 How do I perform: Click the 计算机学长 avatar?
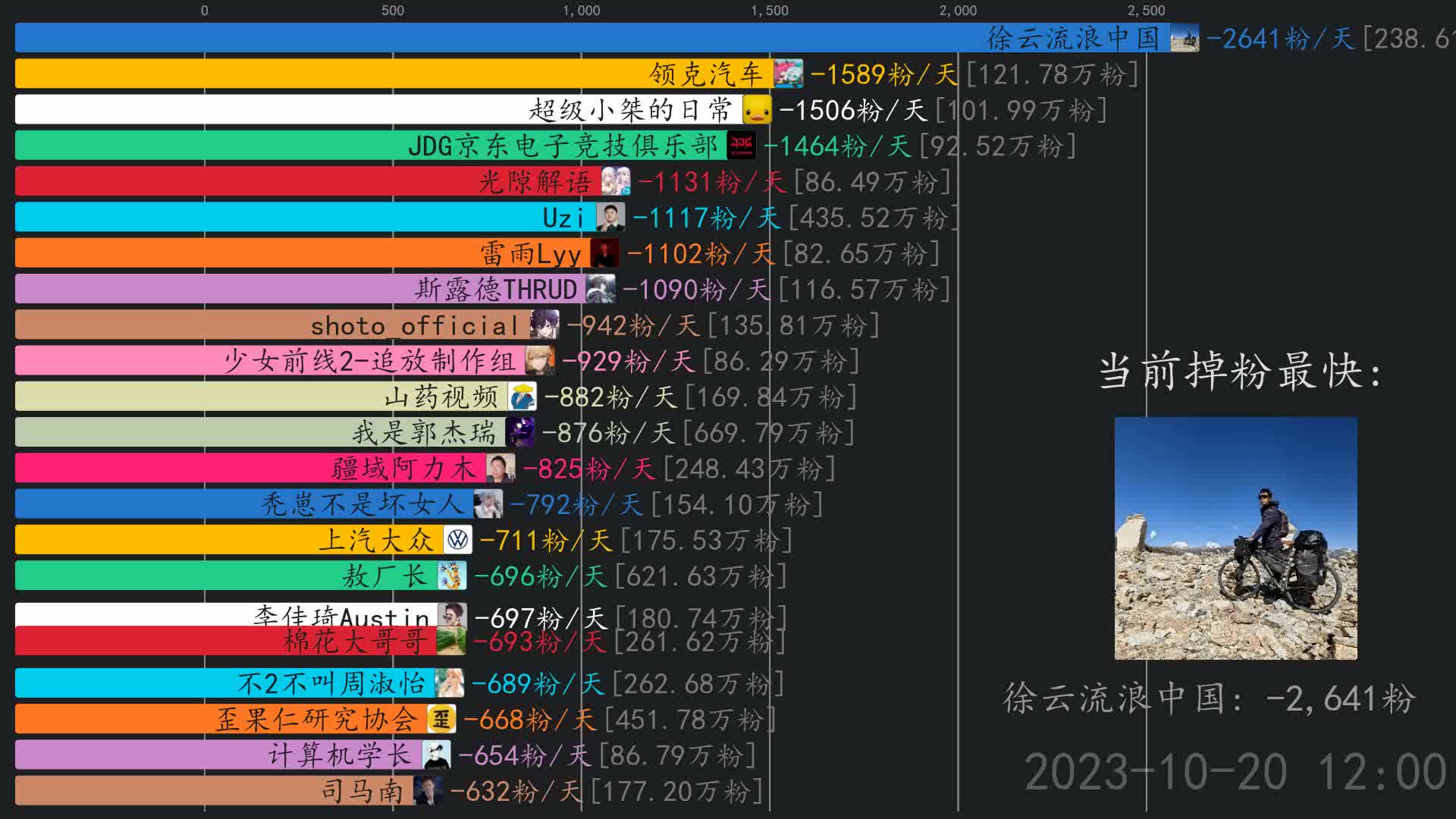(436, 755)
